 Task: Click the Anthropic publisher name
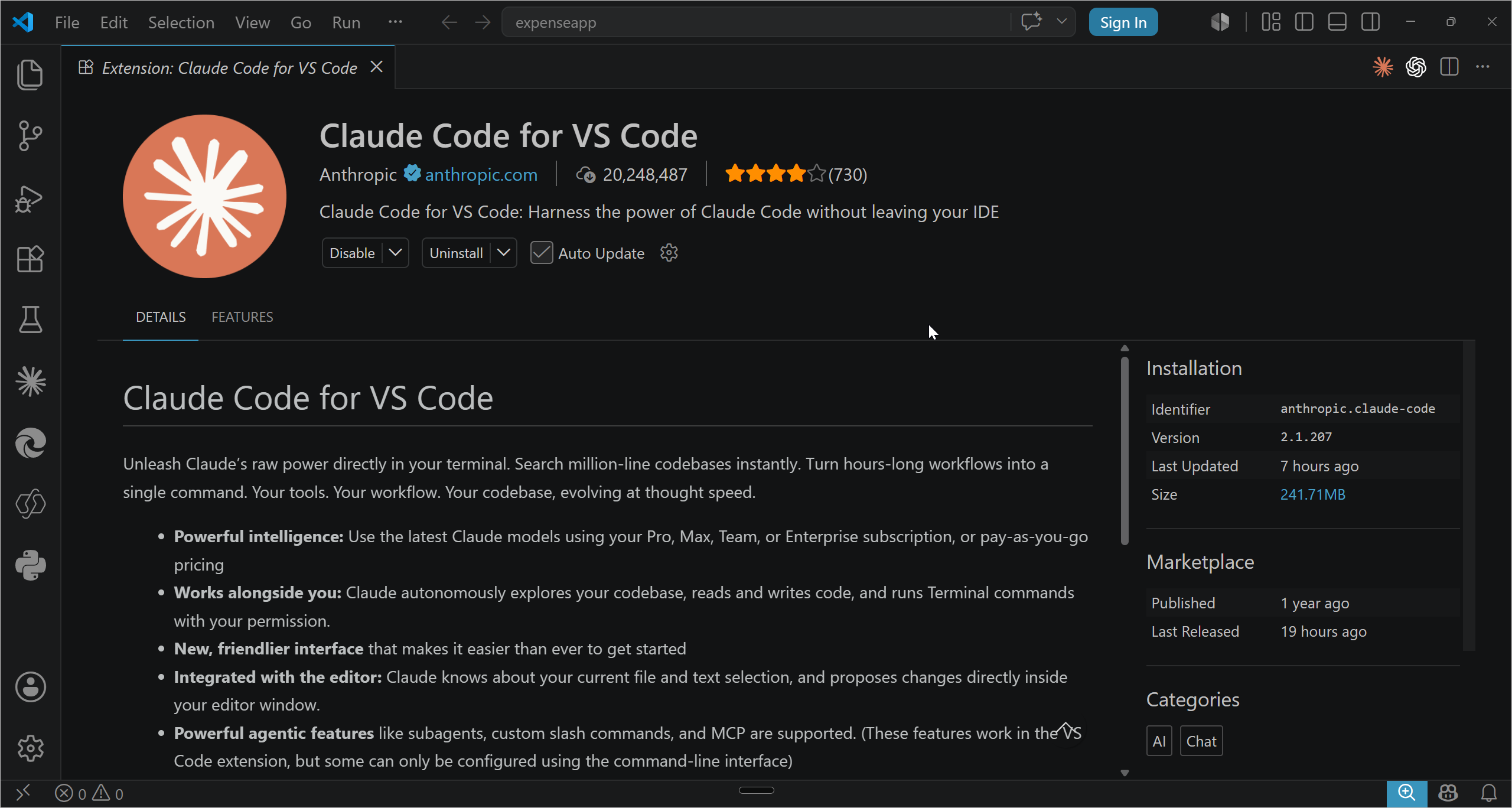pyautogui.click(x=358, y=174)
